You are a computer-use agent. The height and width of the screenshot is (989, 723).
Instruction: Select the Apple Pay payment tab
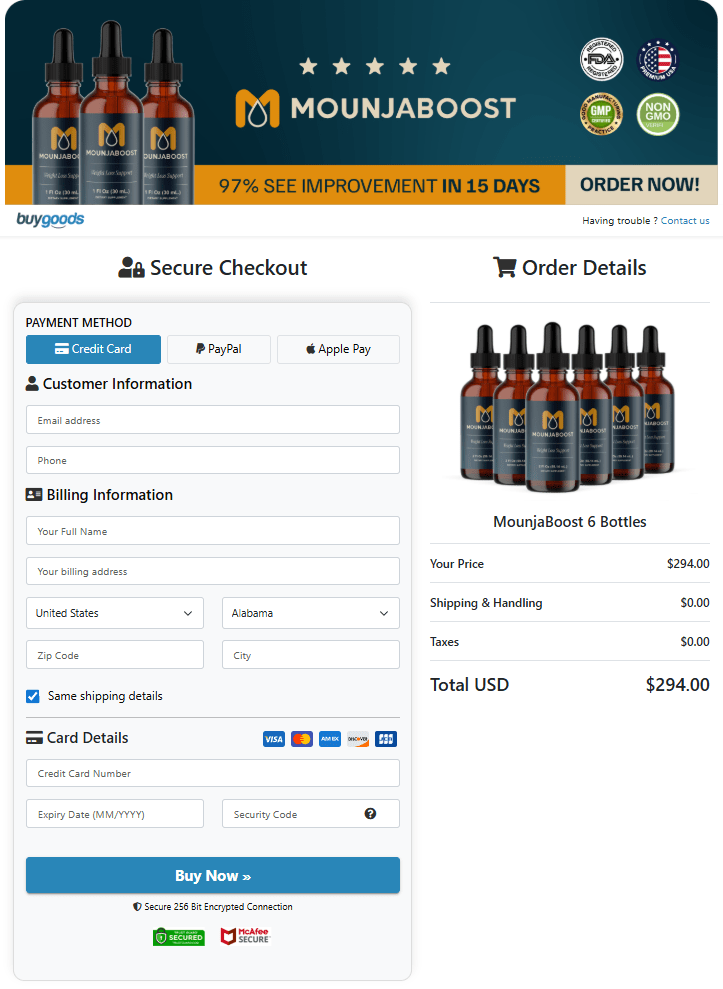[x=338, y=349]
